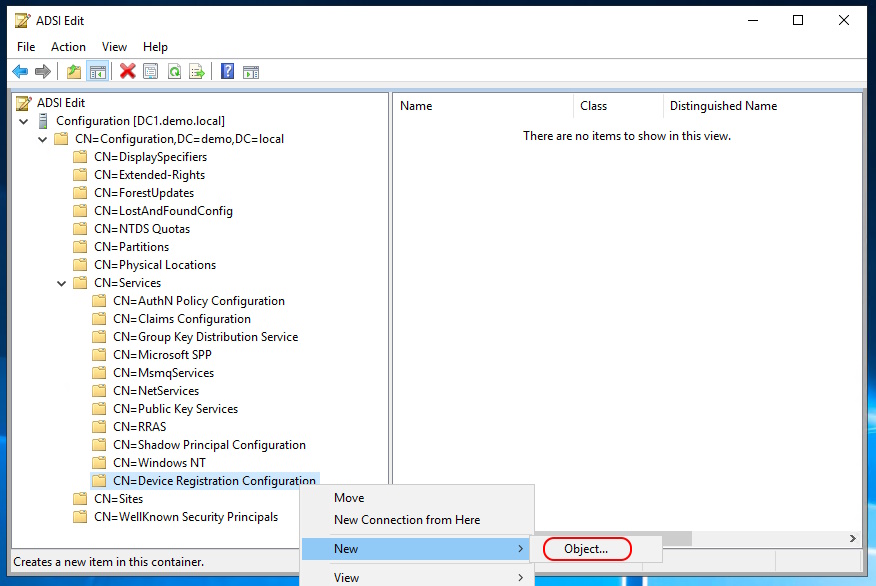Toggle the Show/Hide Console Tree icon
The height and width of the screenshot is (586, 876).
98,72
